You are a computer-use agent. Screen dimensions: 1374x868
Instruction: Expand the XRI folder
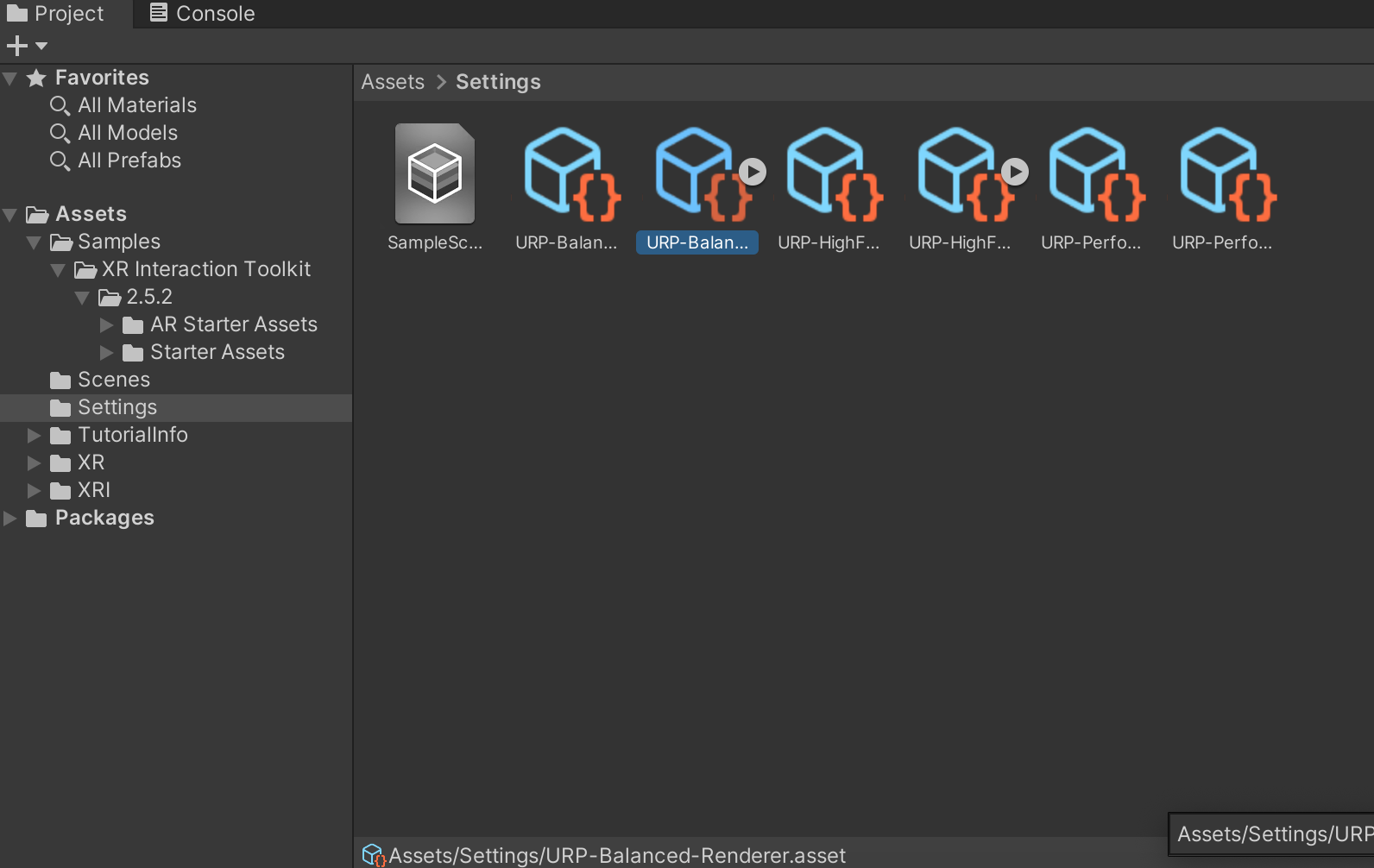pyautogui.click(x=35, y=491)
